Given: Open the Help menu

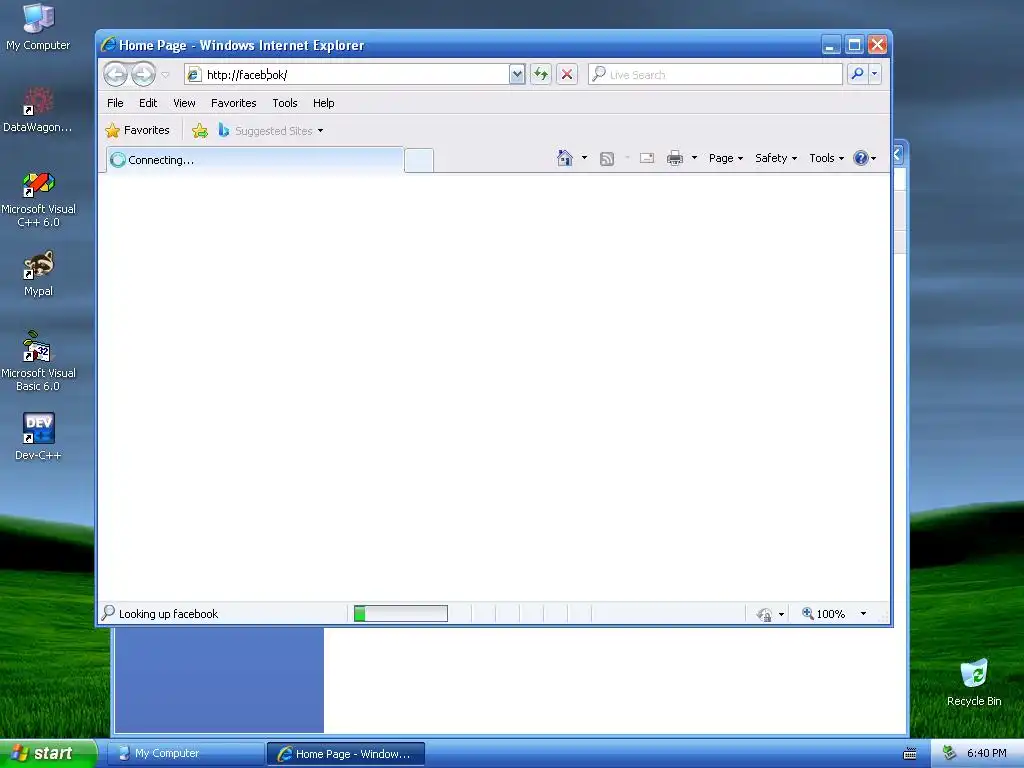Looking at the screenshot, I should coord(323,103).
